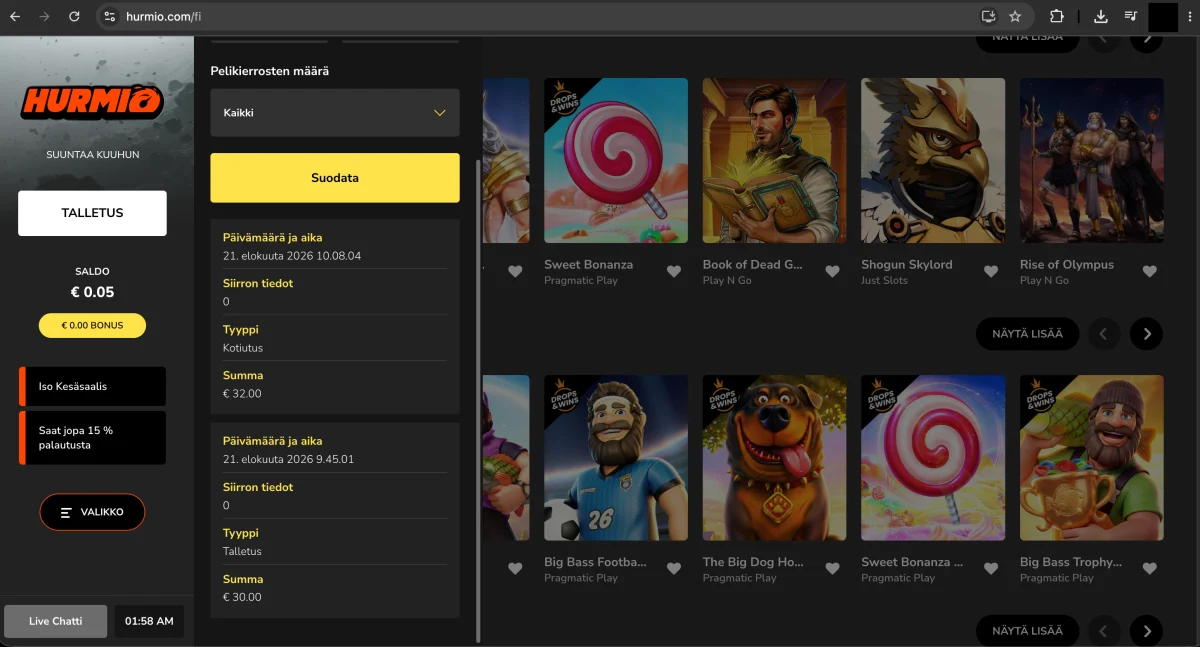
Task: Click the 01:58 AM clock display
Action: tap(149, 621)
